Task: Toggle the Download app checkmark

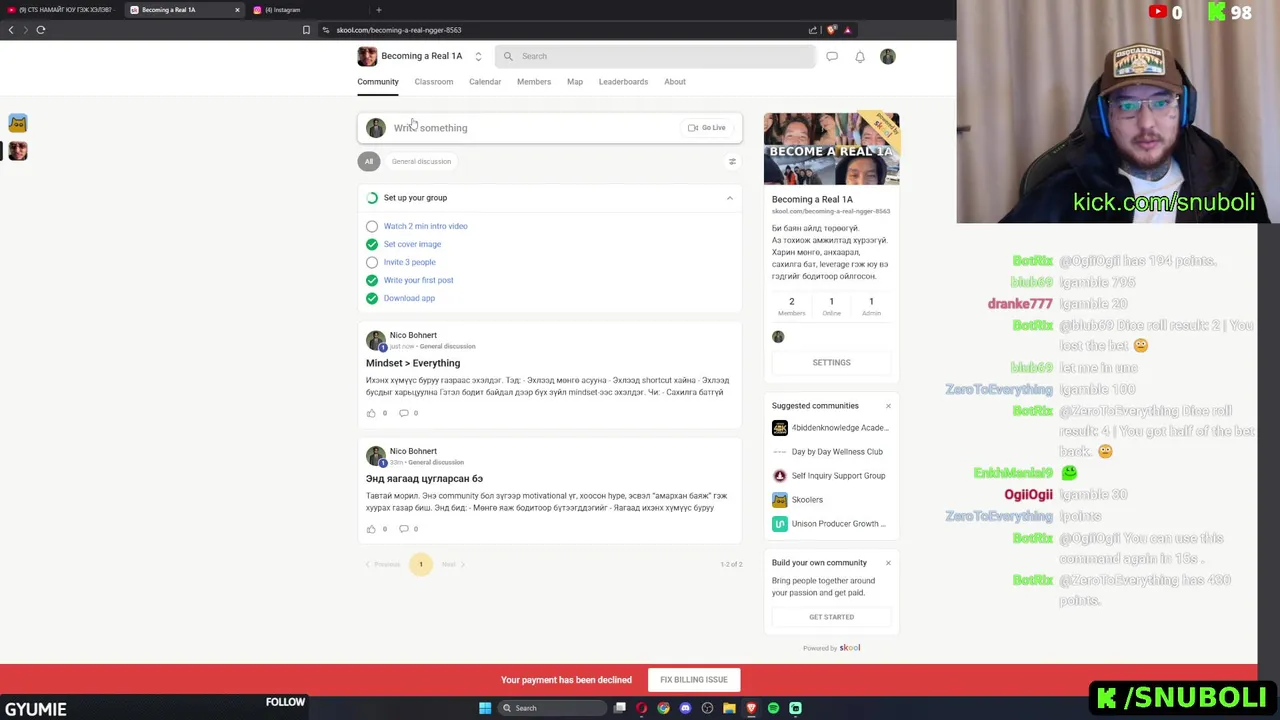Action: click(372, 298)
